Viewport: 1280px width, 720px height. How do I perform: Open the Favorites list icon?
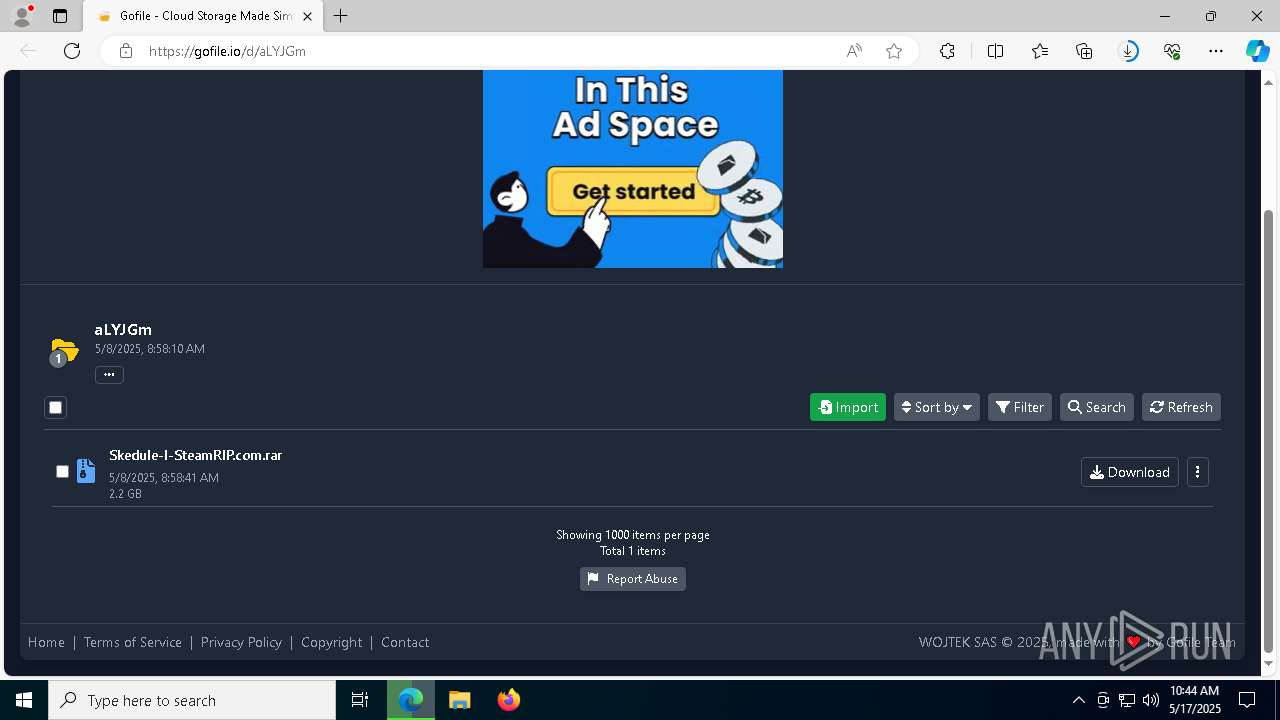[x=1040, y=51]
